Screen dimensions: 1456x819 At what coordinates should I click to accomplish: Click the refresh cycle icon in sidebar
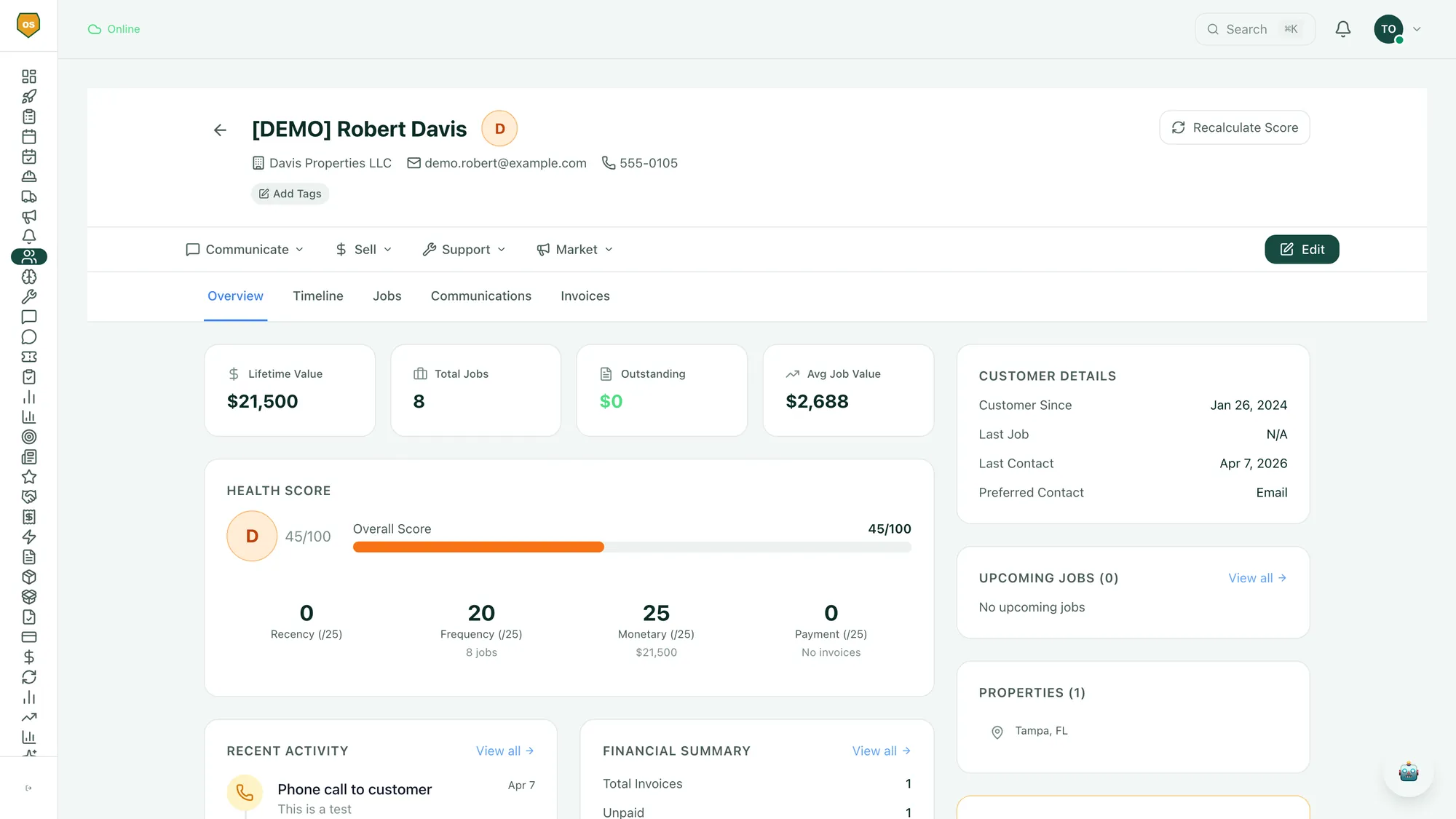pyautogui.click(x=28, y=677)
